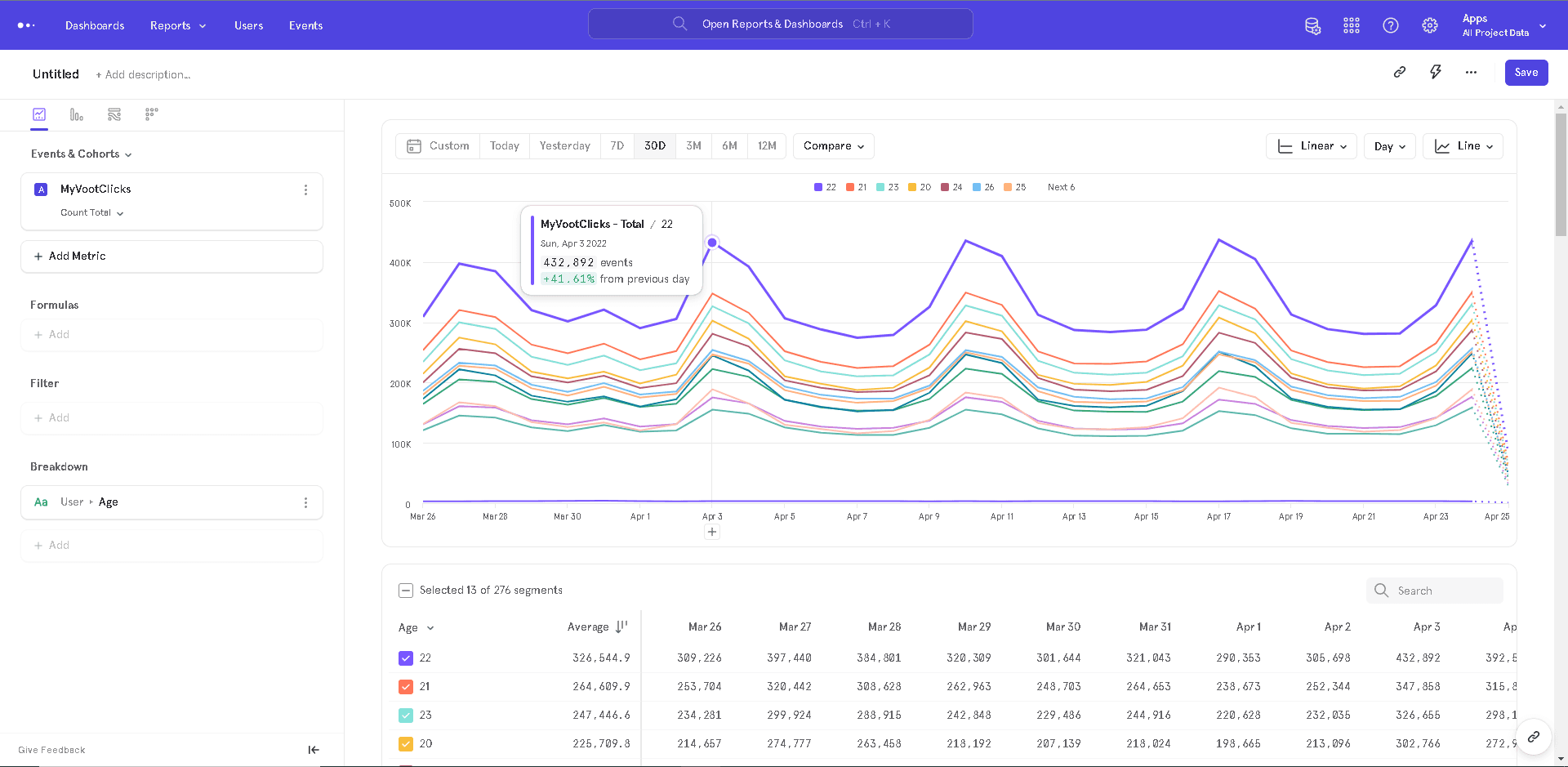
Task: Click the Save button
Action: tap(1526, 72)
